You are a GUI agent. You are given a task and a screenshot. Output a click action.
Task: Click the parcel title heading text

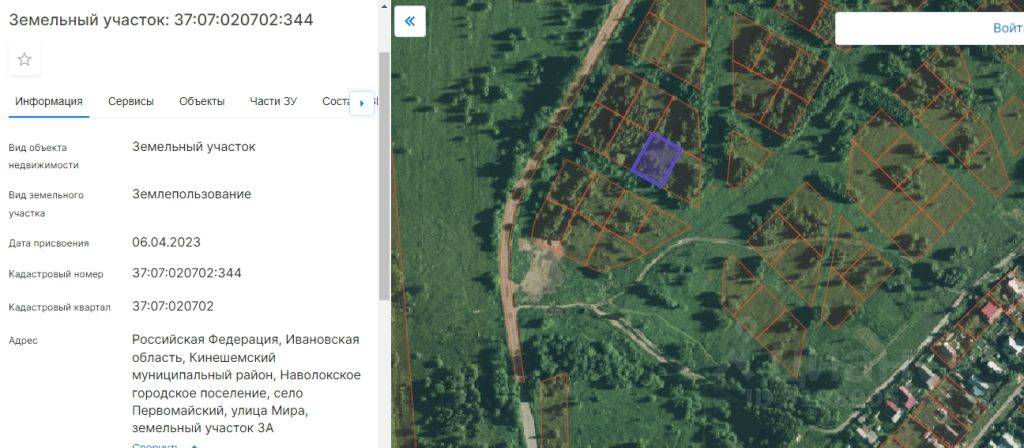coord(161,20)
